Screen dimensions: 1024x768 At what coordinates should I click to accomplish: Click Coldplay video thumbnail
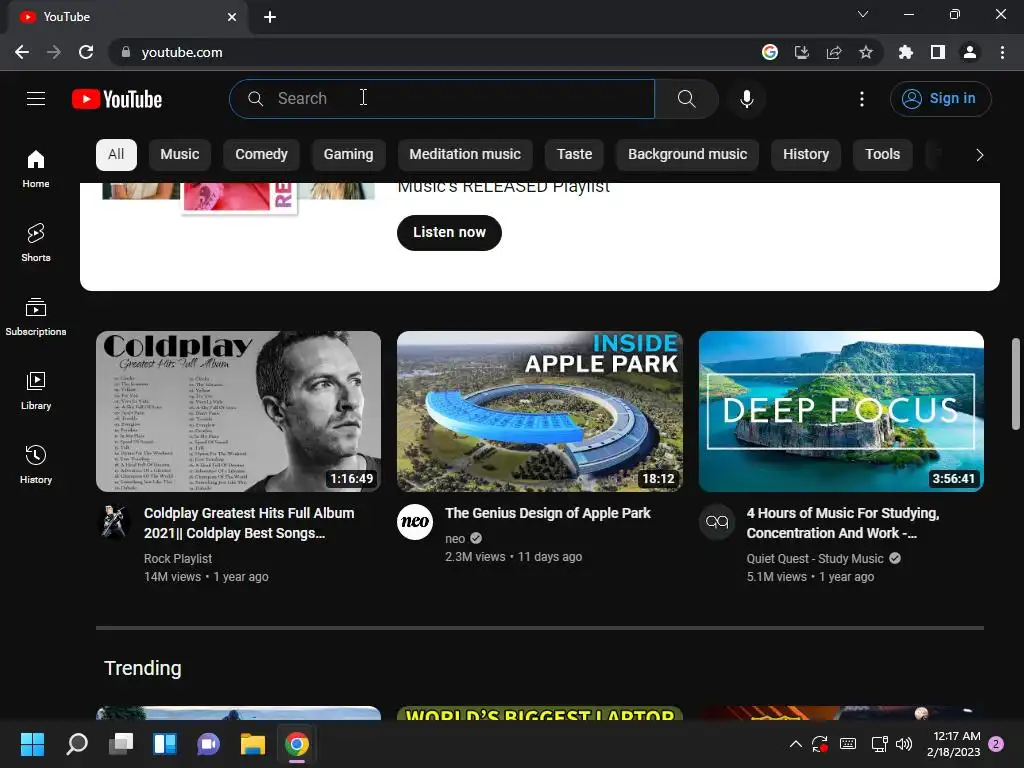coord(238,411)
